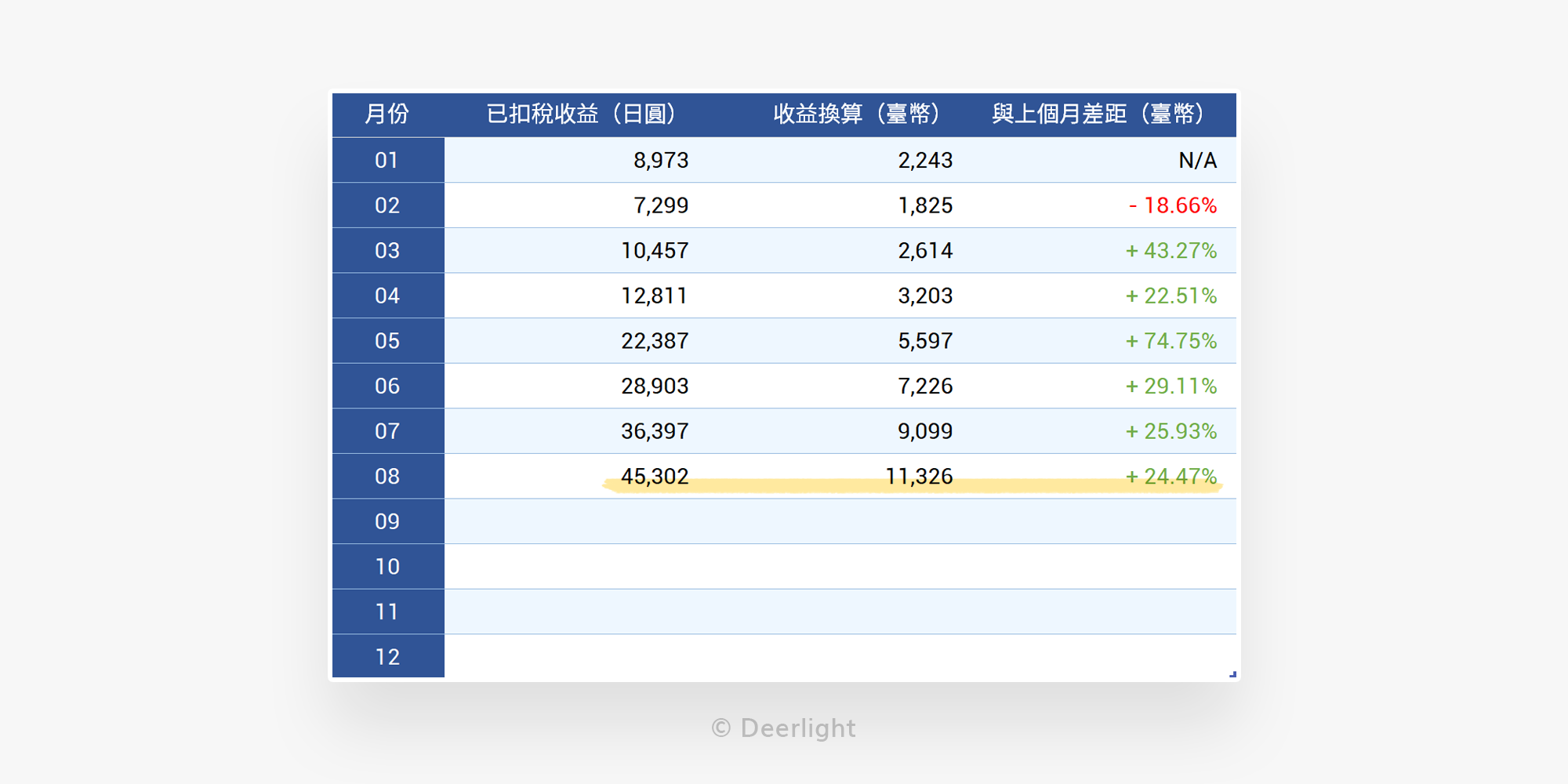Click the yen value 36,397
This screenshot has width=1568, height=784.
[x=655, y=431]
